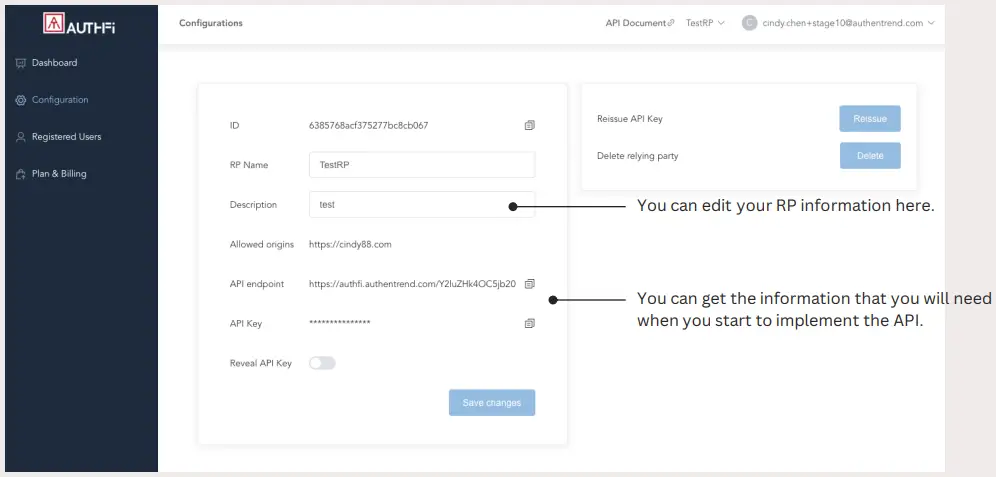Click the Reissue API Key label
The image size is (996, 477).
pyautogui.click(x=629, y=119)
